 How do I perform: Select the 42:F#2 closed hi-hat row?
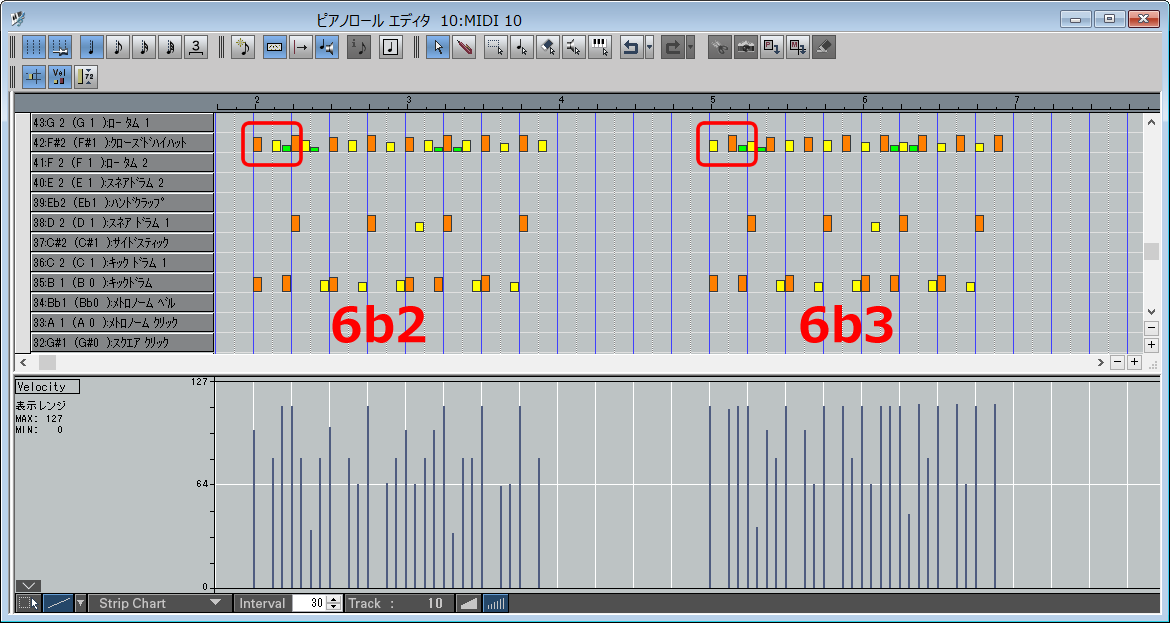tap(122, 143)
